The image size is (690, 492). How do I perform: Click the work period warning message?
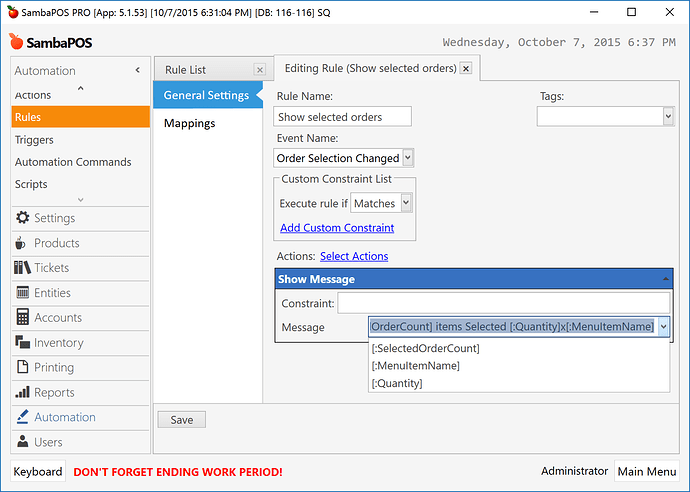(178, 472)
